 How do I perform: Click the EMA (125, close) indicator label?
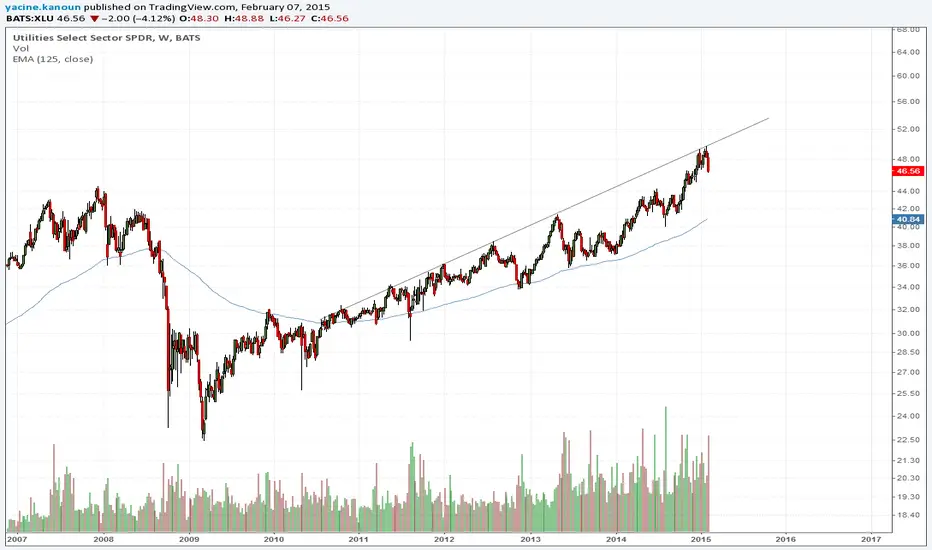click(53, 59)
